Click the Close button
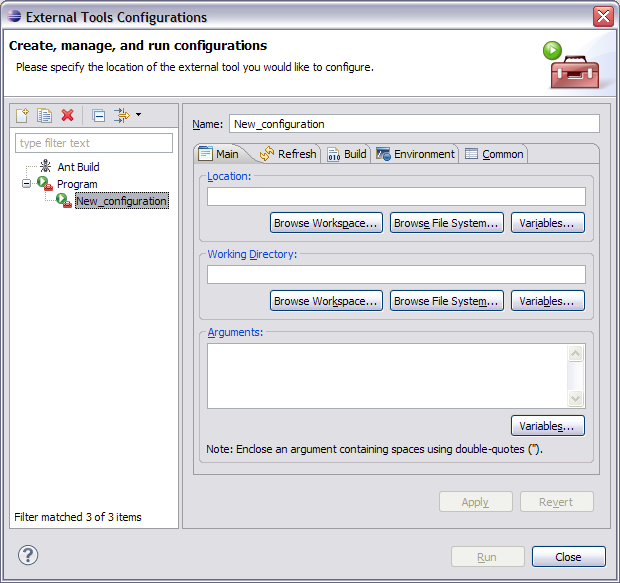 coord(569,556)
